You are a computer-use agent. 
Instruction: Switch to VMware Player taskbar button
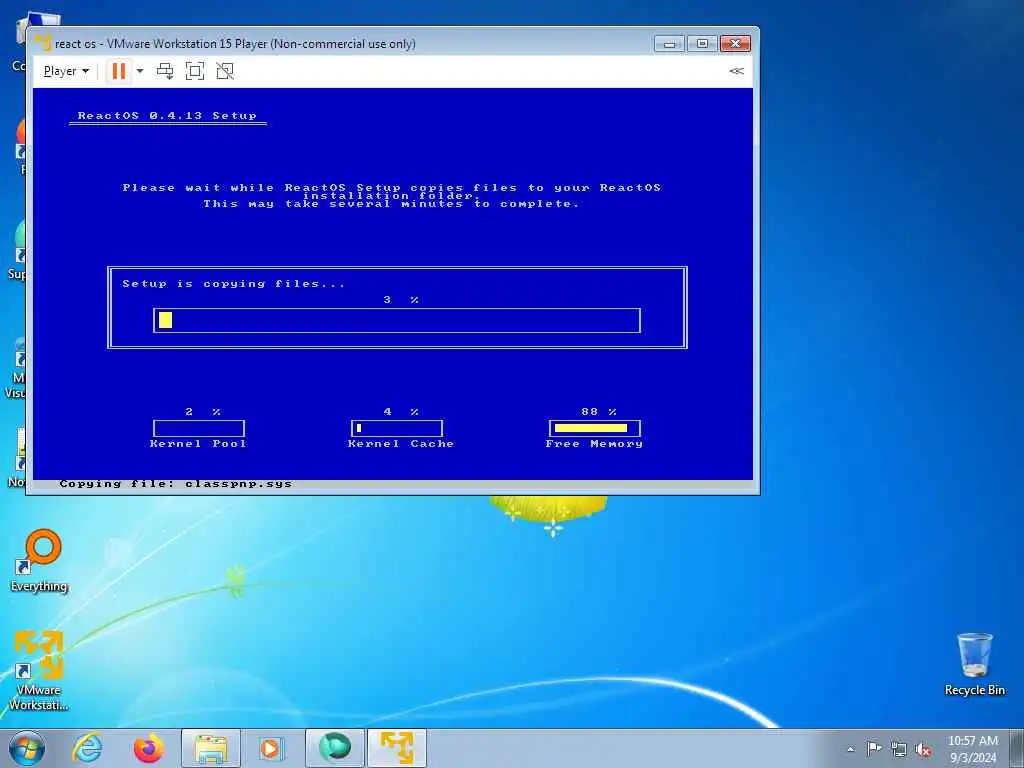click(x=396, y=748)
